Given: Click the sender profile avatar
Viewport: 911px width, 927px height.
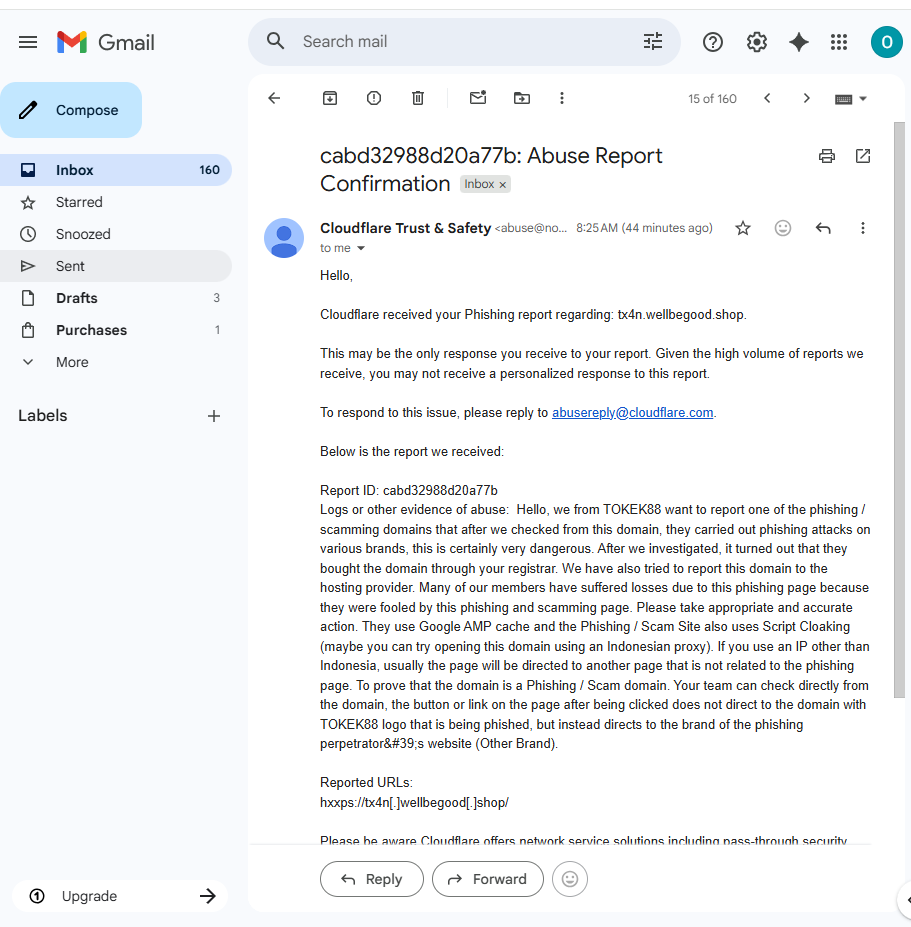Looking at the screenshot, I should (284, 238).
